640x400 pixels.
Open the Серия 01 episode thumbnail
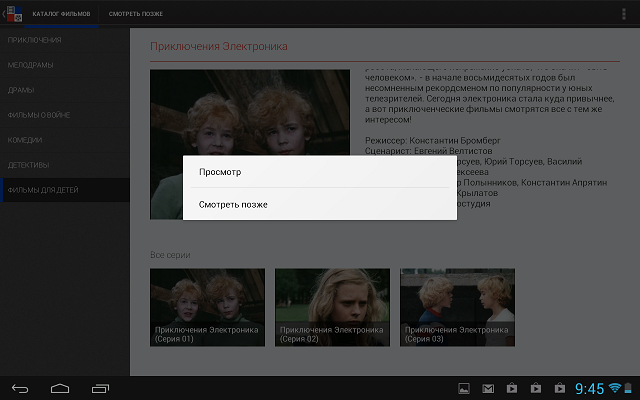click(x=207, y=307)
